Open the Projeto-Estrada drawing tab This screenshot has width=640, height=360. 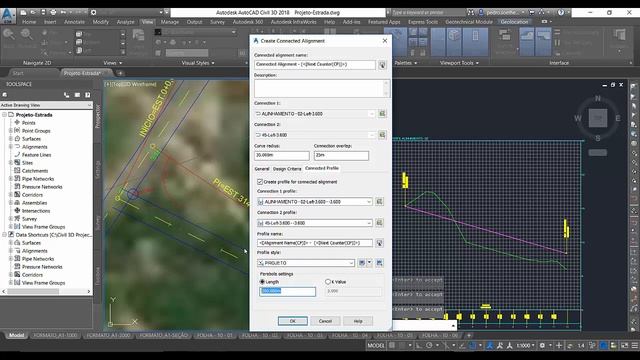click(x=82, y=73)
